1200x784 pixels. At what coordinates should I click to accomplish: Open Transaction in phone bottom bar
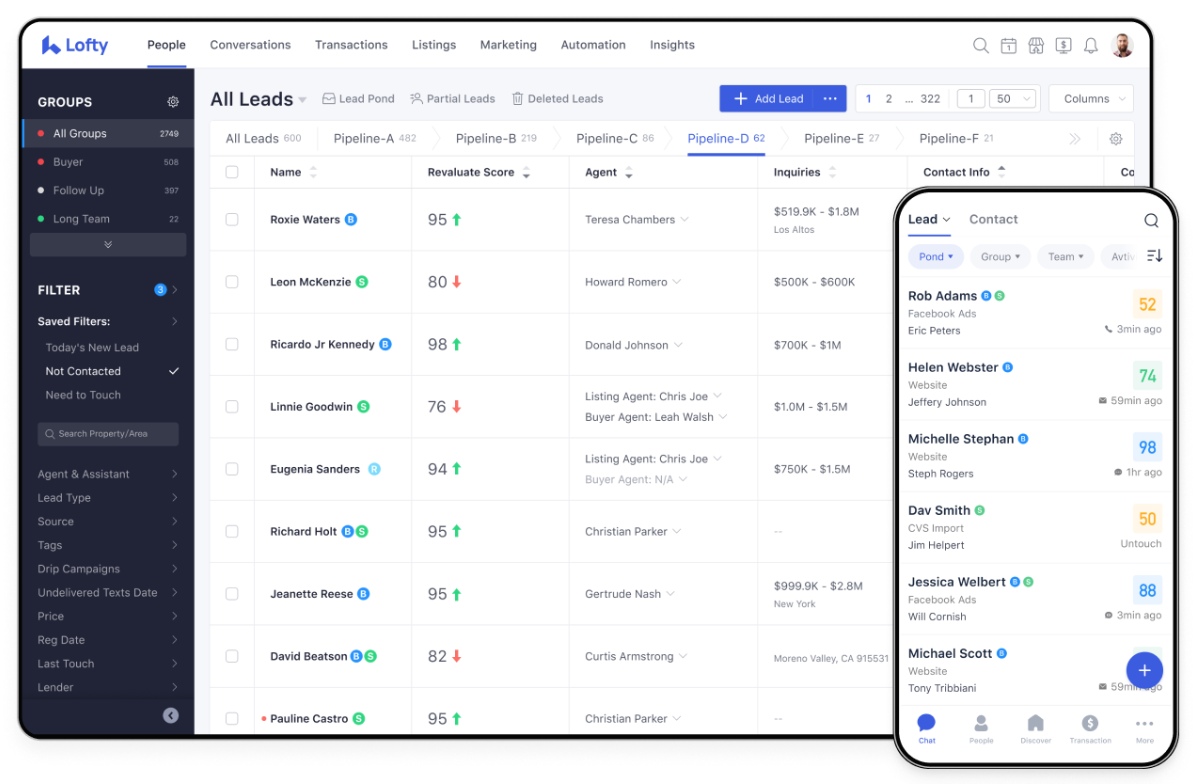click(1090, 728)
